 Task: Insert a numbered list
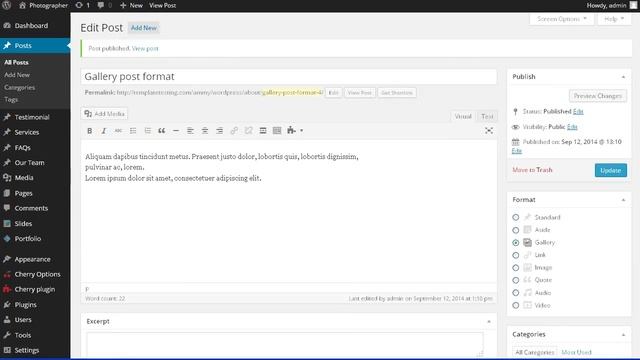[148, 131]
